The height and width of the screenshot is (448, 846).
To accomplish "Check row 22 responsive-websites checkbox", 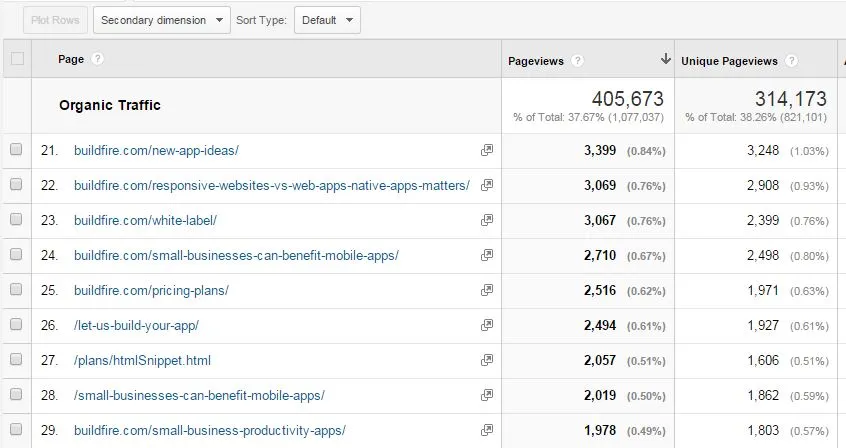I will pyautogui.click(x=16, y=184).
